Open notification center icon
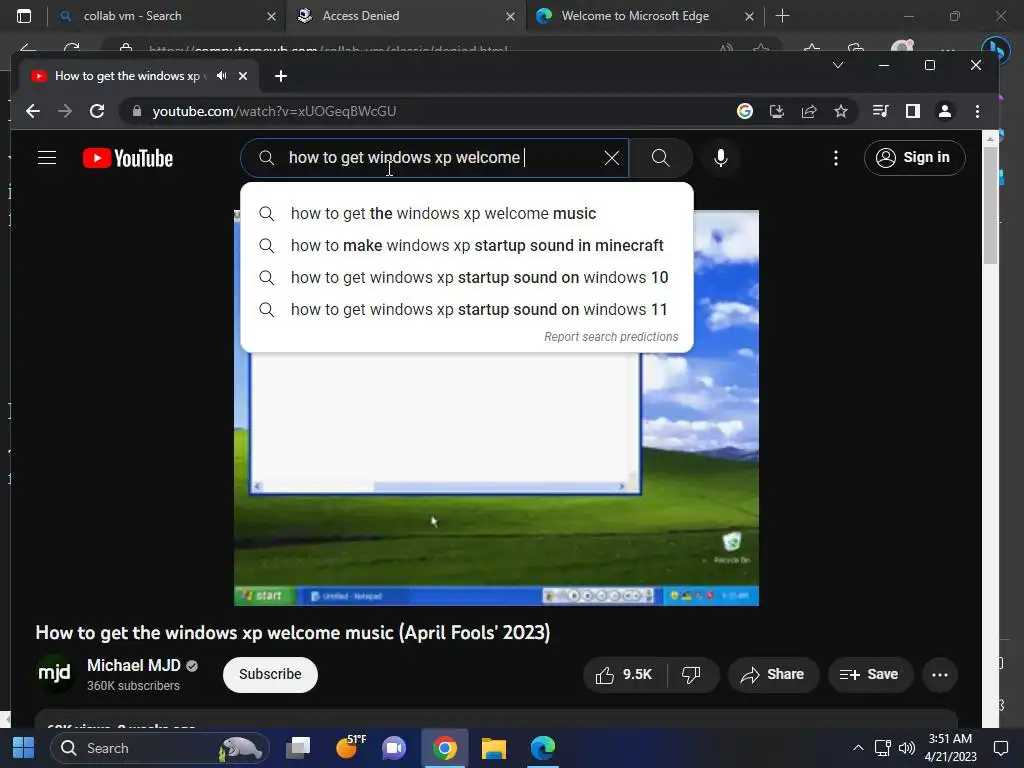The image size is (1024, 768). click(x=1000, y=748)
